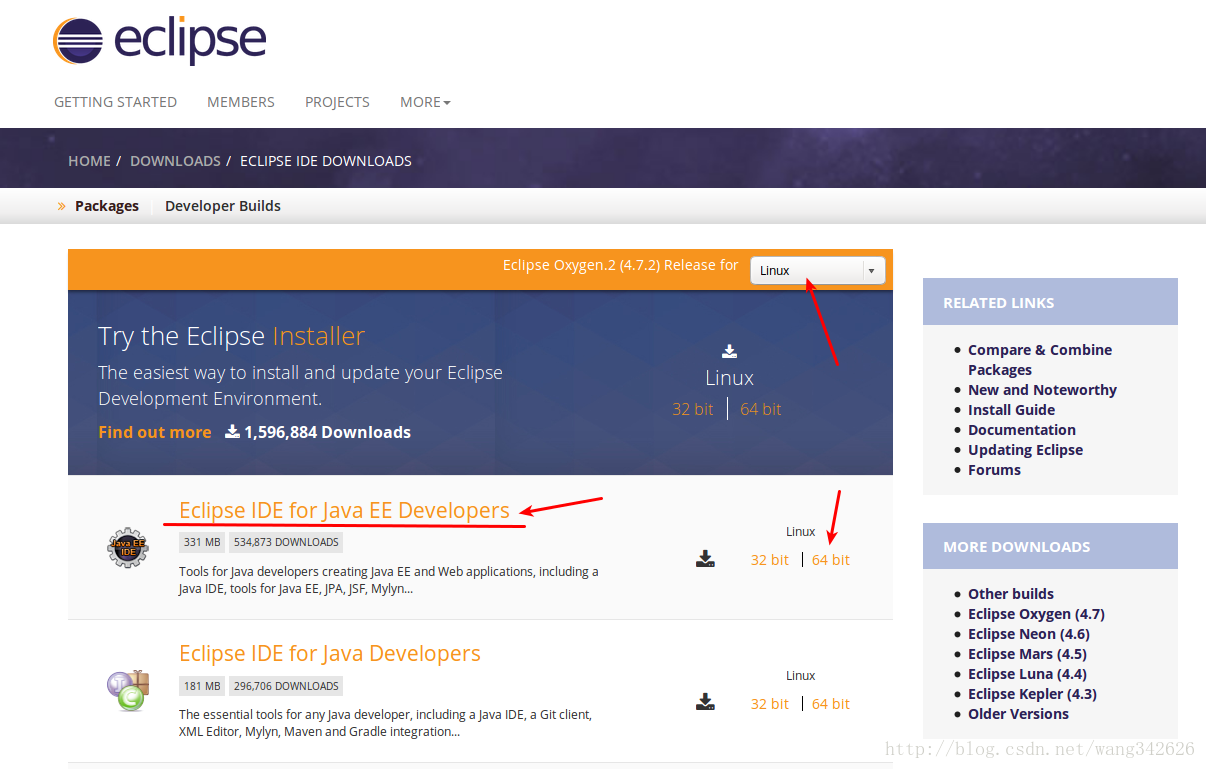Open Eclipse Luna (4.4) link
The height and width of the screenshot is (769, 1206).
click(x=1027, y=674)
